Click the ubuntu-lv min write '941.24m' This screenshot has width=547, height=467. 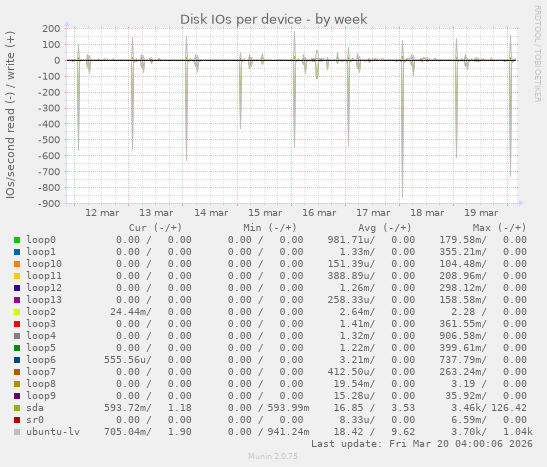click(x=288, y=432)
